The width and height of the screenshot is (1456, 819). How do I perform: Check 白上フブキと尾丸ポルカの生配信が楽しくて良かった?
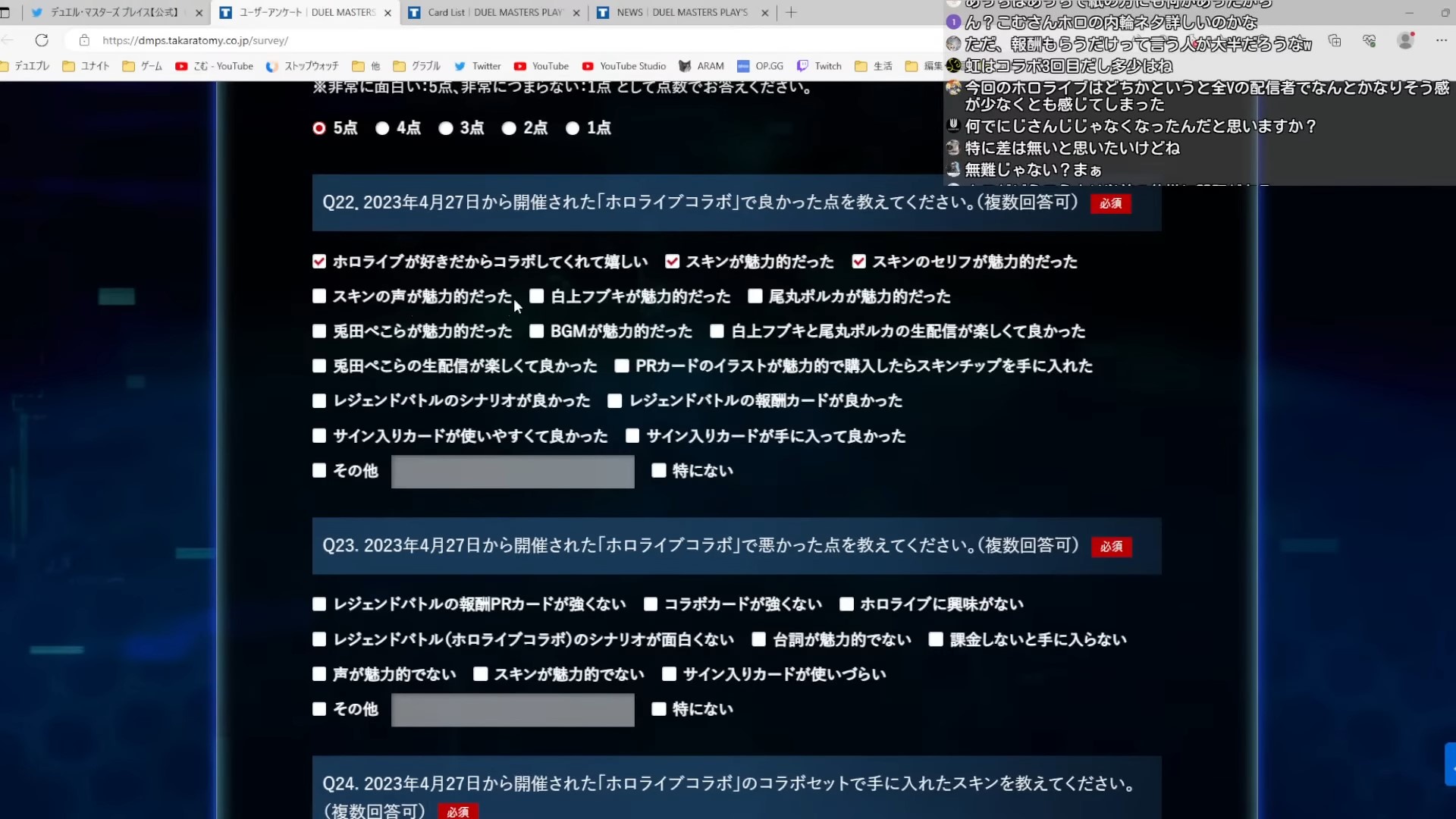[x=717, y=331]
